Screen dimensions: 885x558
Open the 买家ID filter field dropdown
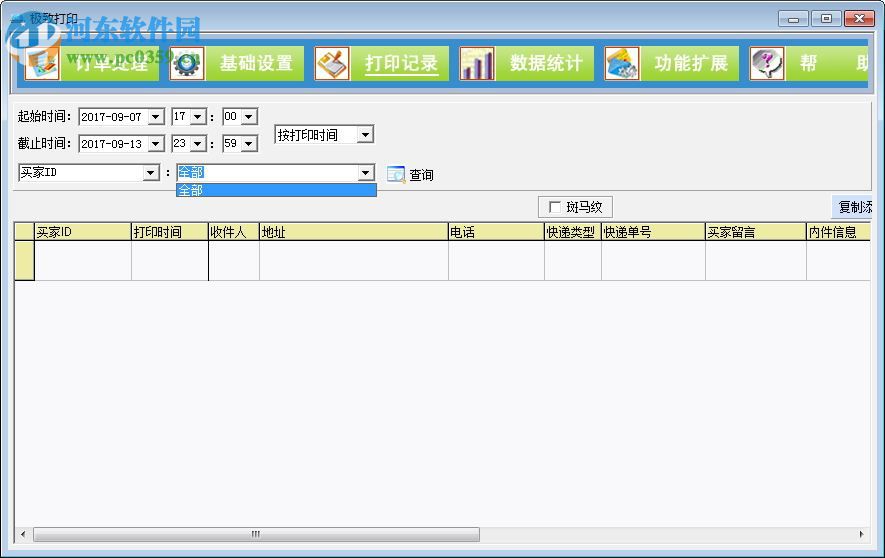(x=151, y=173)
